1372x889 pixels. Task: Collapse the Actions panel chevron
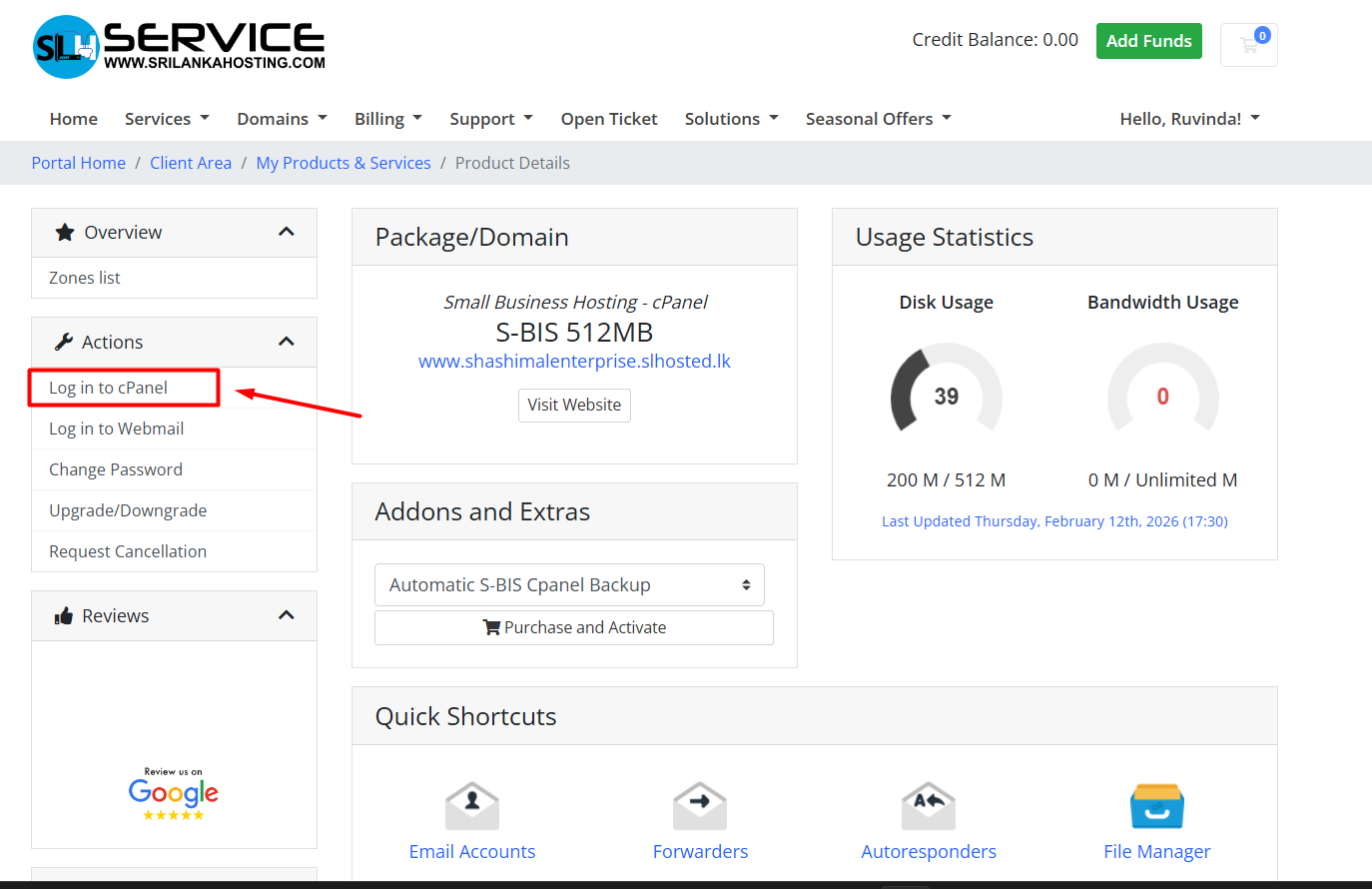coord(287,342)
